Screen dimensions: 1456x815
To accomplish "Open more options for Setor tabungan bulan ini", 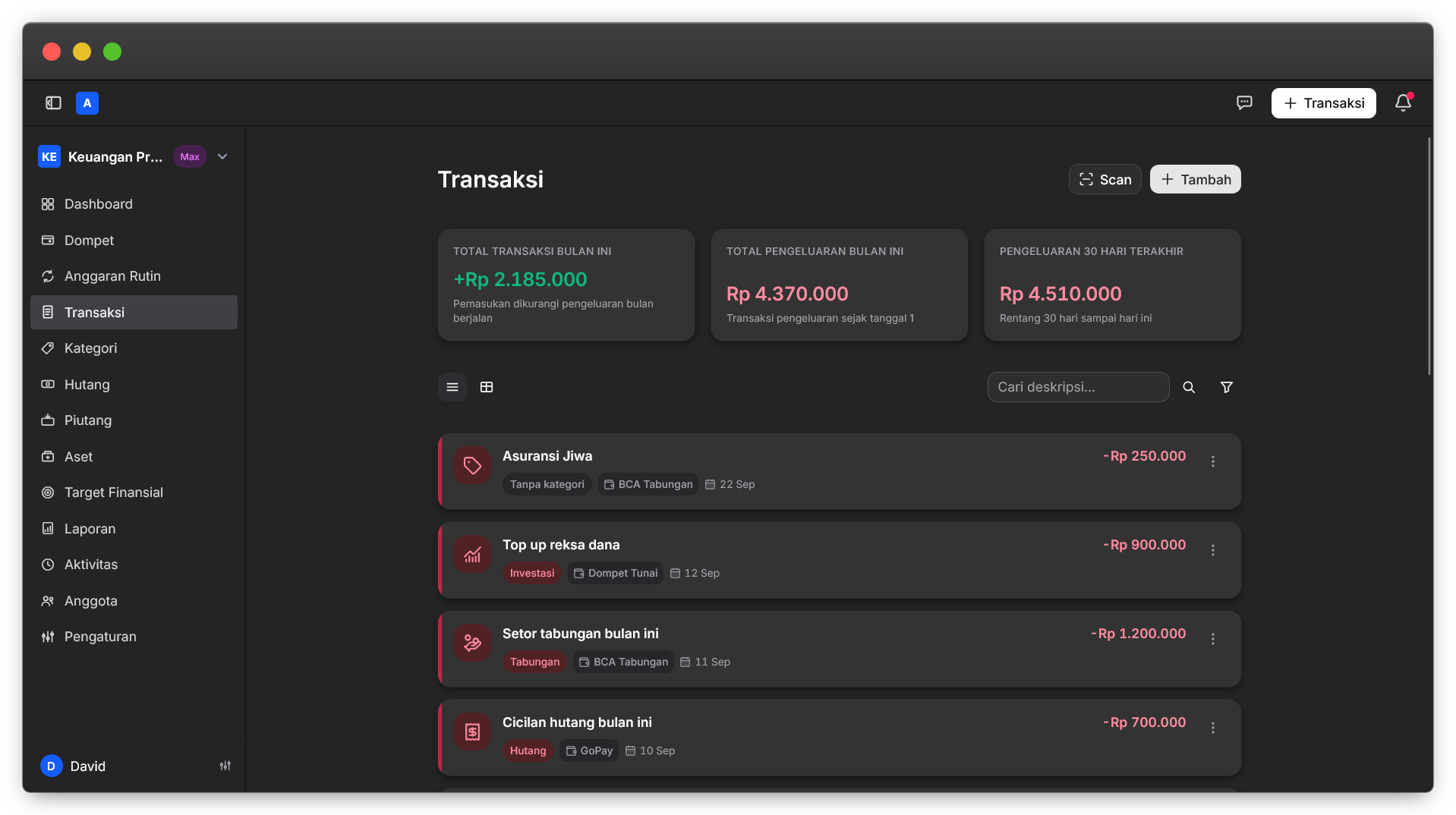I will (x=1213, y=639).
